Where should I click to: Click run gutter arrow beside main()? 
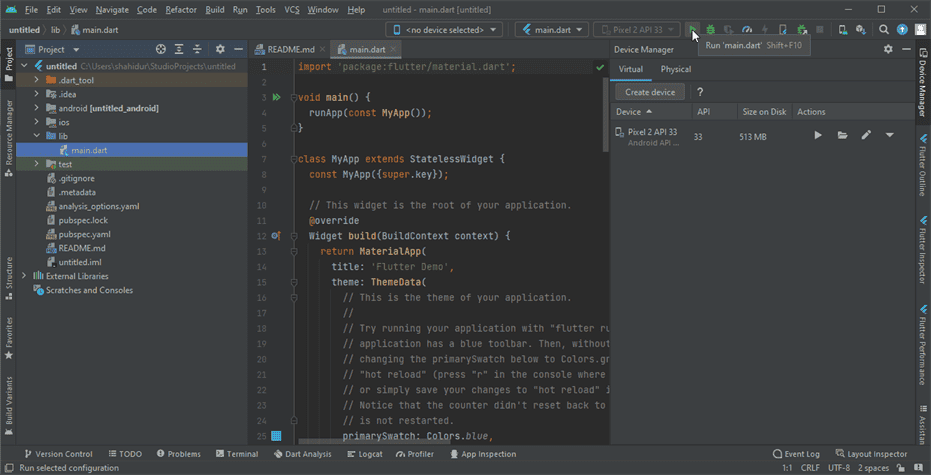[x=276, y=97]
